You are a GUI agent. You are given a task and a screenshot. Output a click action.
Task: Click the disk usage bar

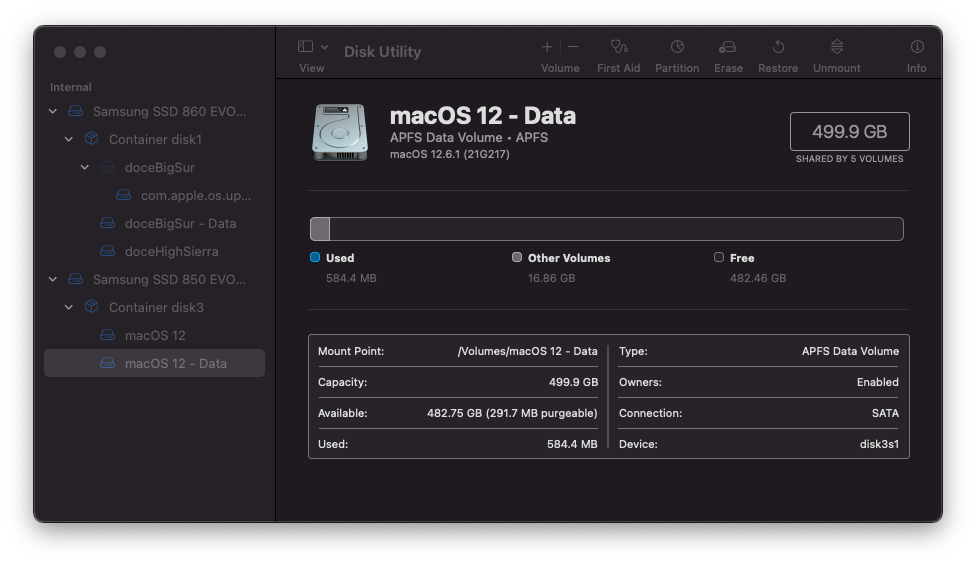click(607, 229)
